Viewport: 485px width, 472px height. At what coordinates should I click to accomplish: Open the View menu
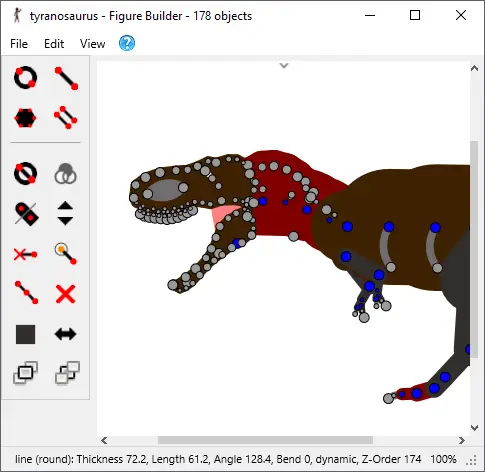(92, 44)
